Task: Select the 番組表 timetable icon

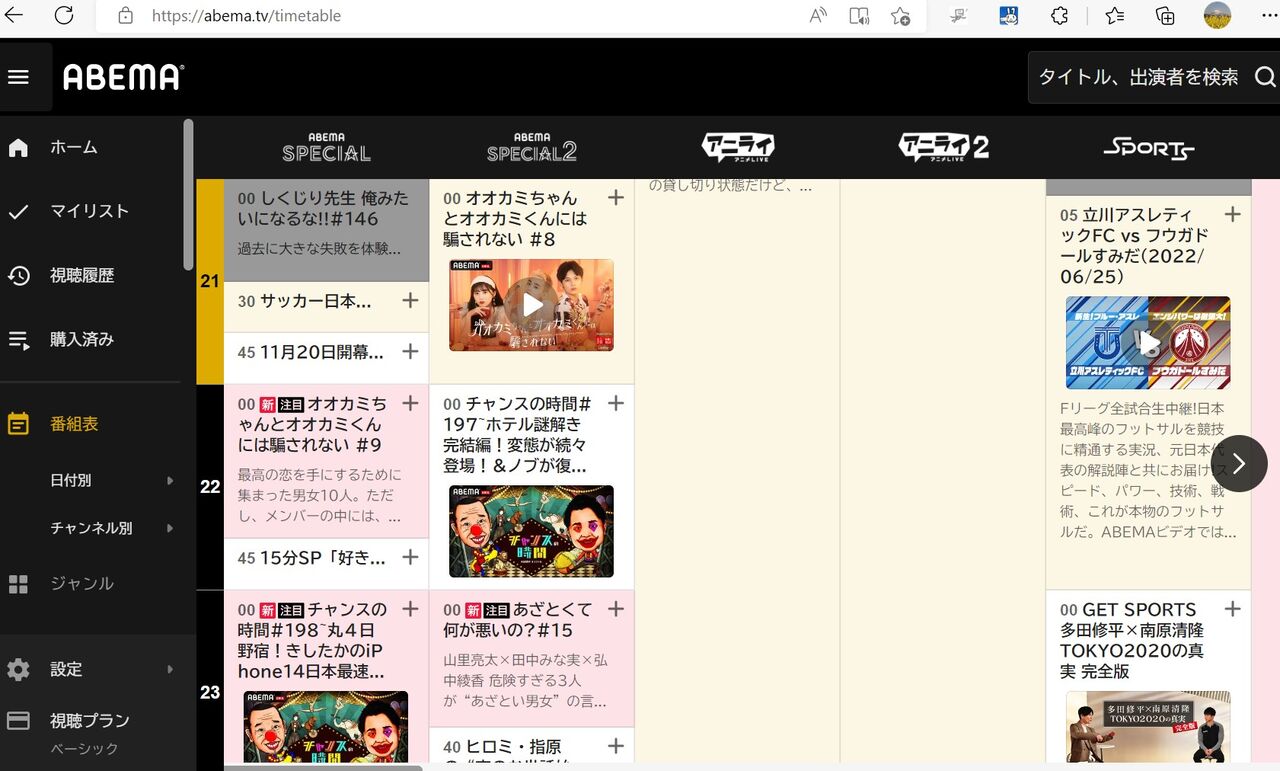Action: pyautogui.click(x=20, y=423)
